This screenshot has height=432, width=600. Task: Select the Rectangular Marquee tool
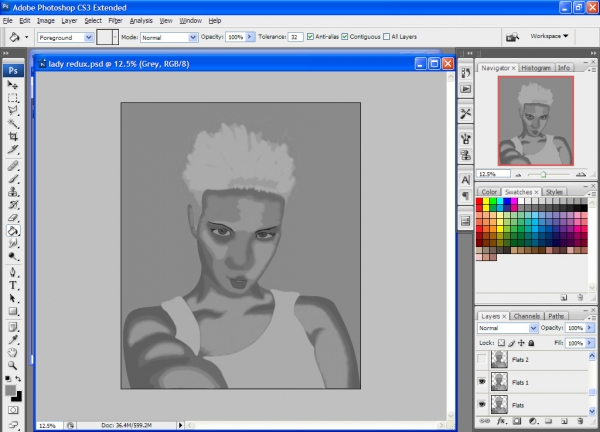point(13,98)
